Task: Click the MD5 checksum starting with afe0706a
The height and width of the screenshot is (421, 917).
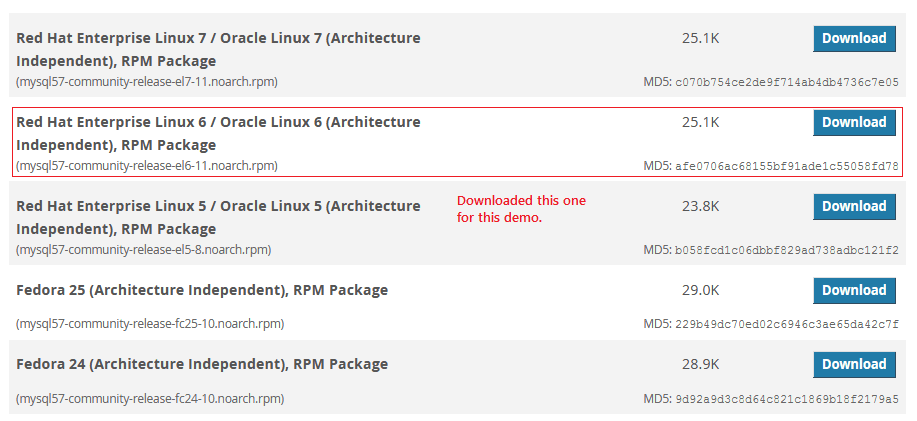Action: coord(787,166)
